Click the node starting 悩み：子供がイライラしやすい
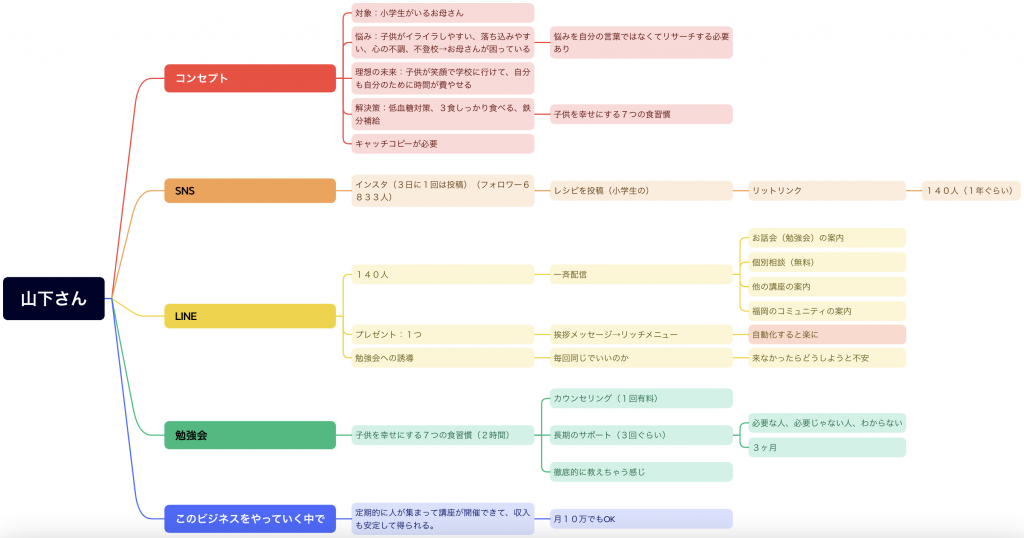 tap(443, 42)
